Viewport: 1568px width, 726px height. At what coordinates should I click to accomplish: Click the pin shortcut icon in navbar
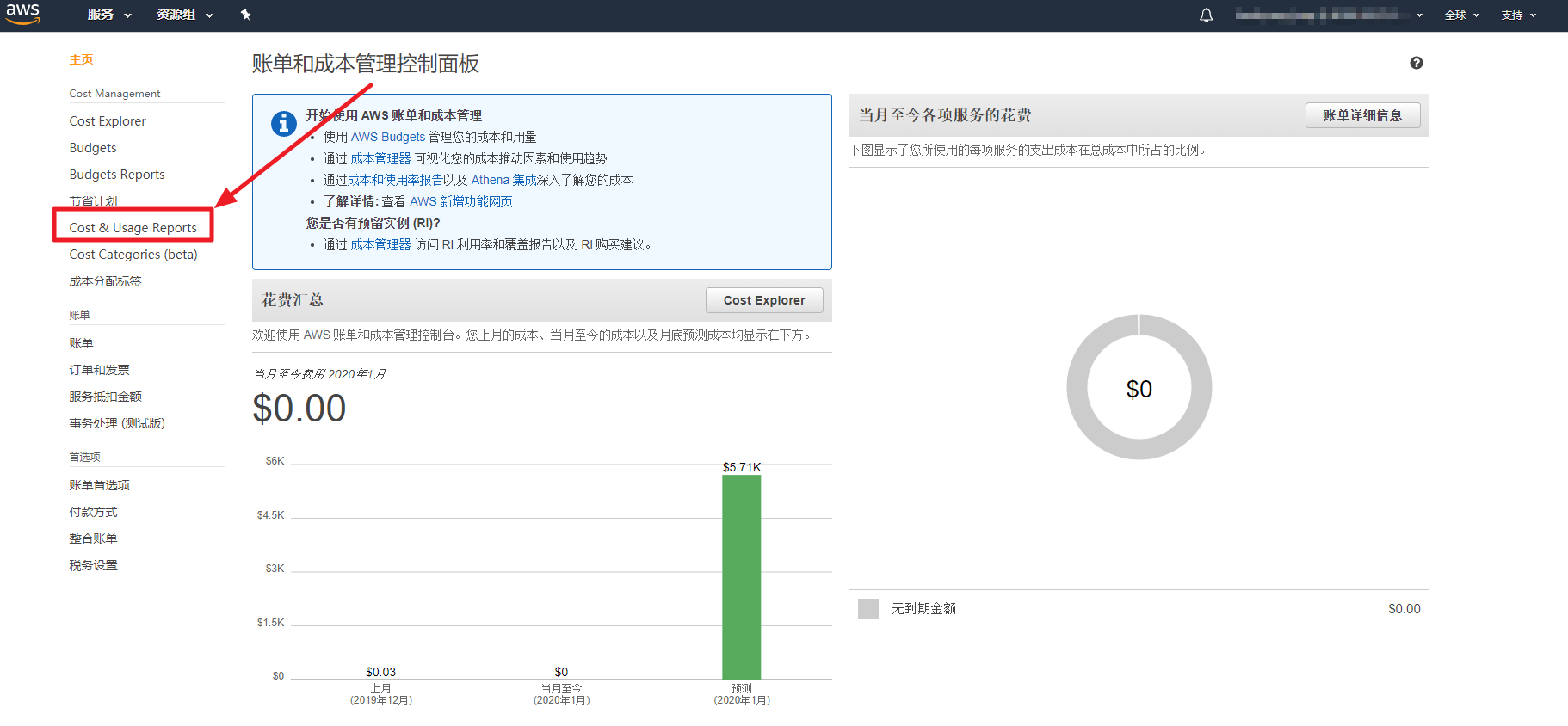coord(245,15)
